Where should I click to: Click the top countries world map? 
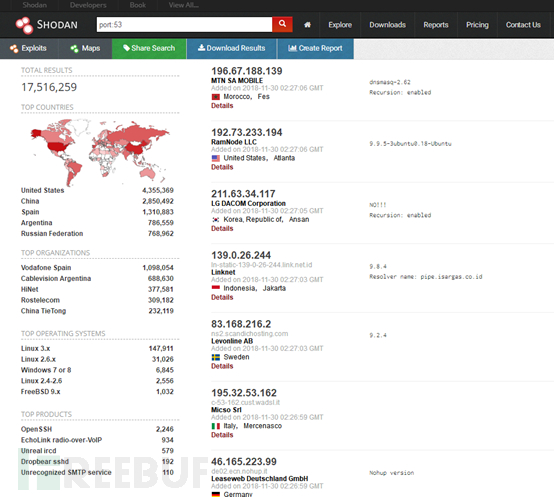(x=100, y=152)
